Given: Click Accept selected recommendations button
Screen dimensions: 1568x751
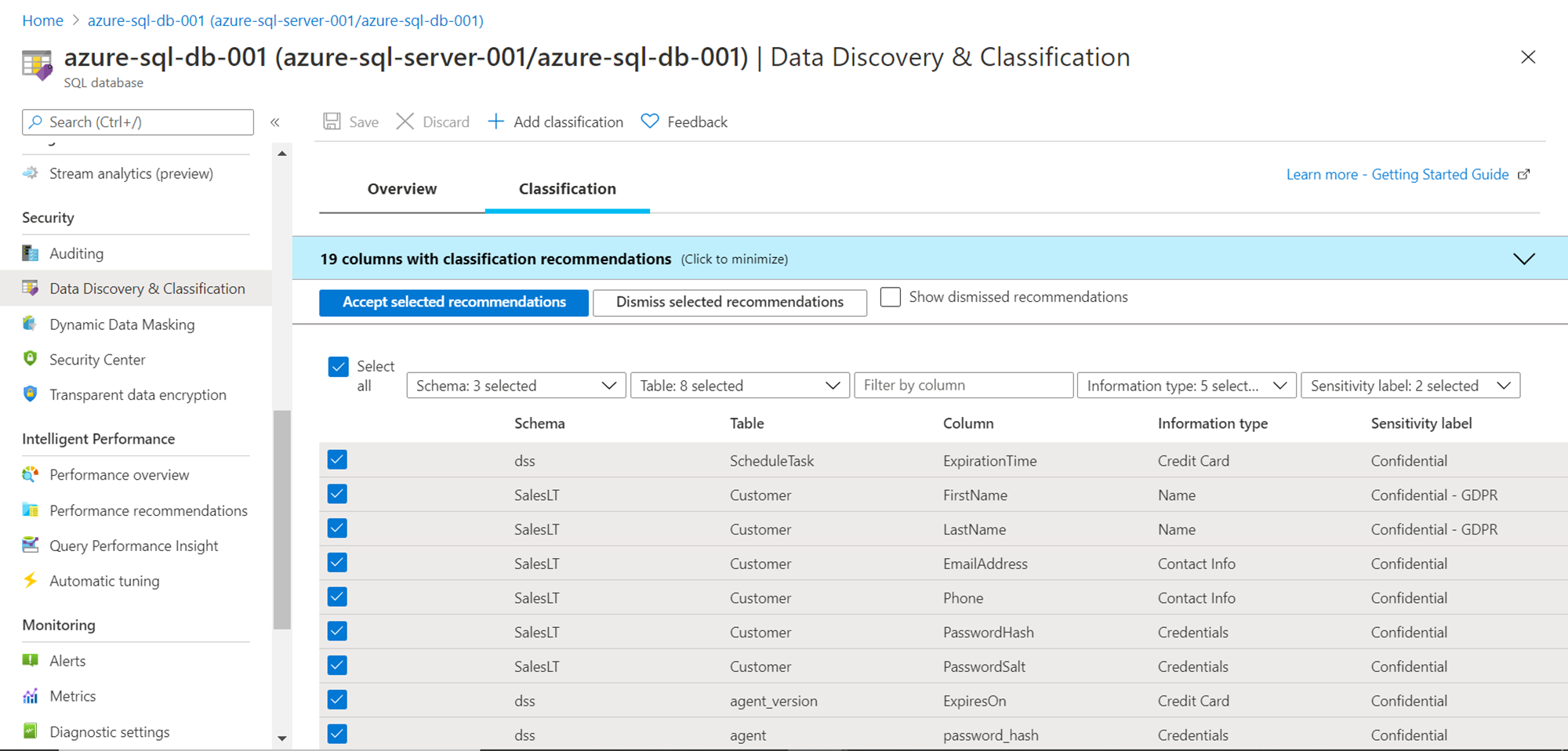Looking at the screenshot, I should click(x=454, y=303).
